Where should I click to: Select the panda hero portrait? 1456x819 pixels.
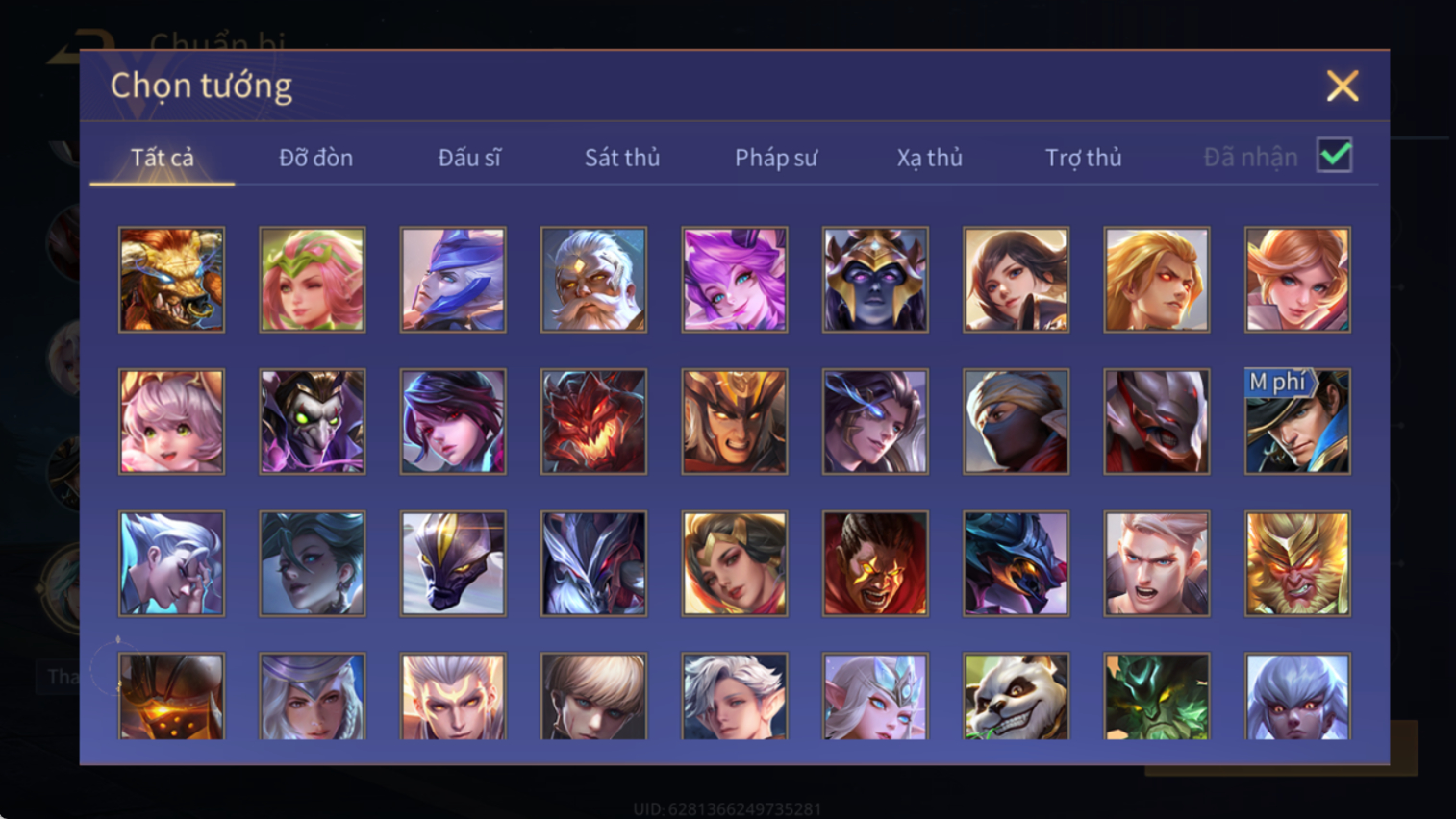(1016, 696)
